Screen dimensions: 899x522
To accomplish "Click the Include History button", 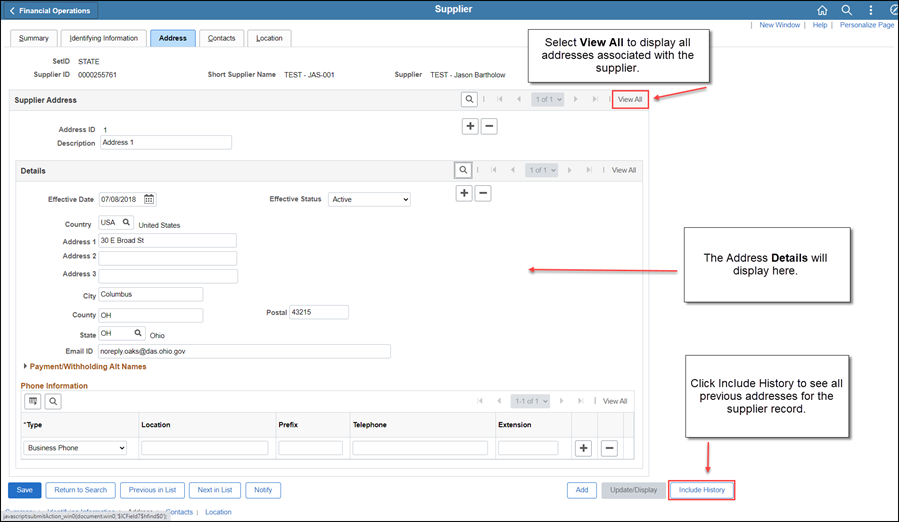I will coord(701,490).
